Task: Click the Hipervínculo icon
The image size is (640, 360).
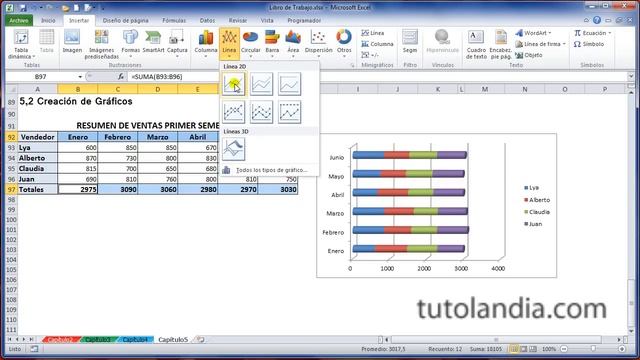Action: click(442, 41)
